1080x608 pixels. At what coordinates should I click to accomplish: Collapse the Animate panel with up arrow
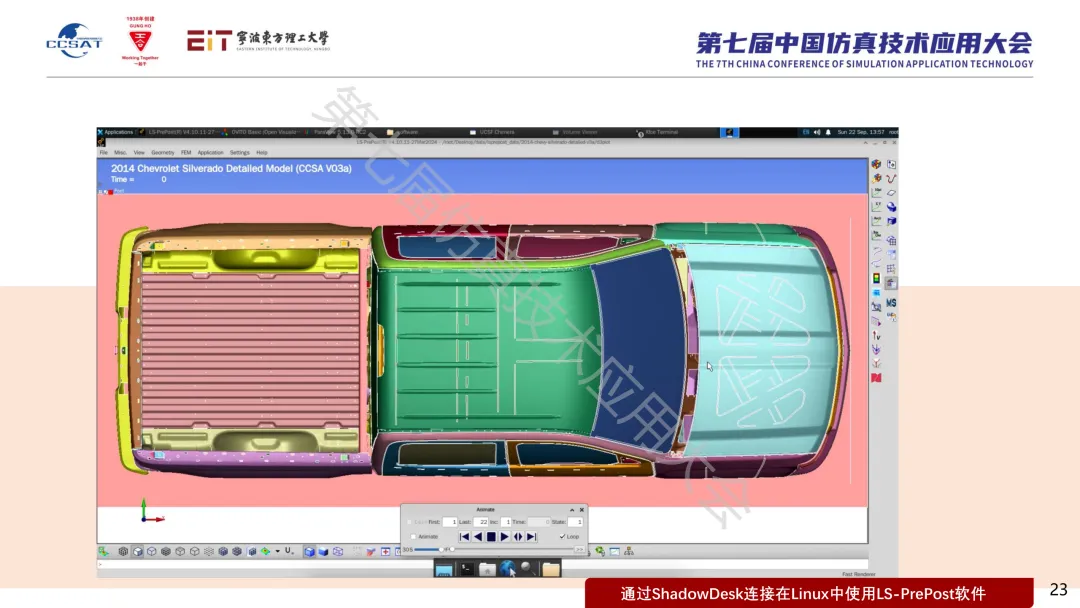tap(572, 510)
